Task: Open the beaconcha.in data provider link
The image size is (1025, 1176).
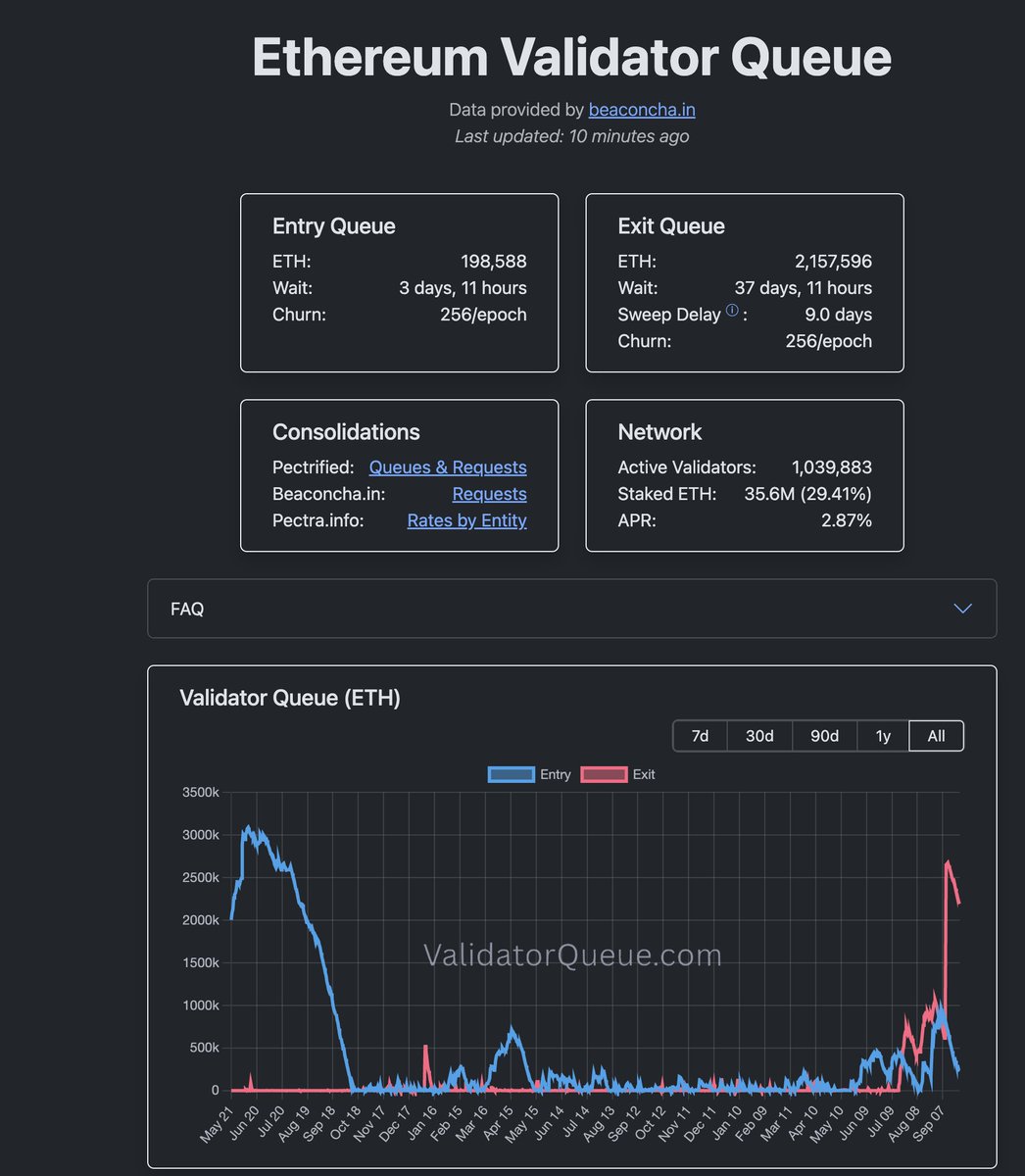Action: (x=642, y=110)
